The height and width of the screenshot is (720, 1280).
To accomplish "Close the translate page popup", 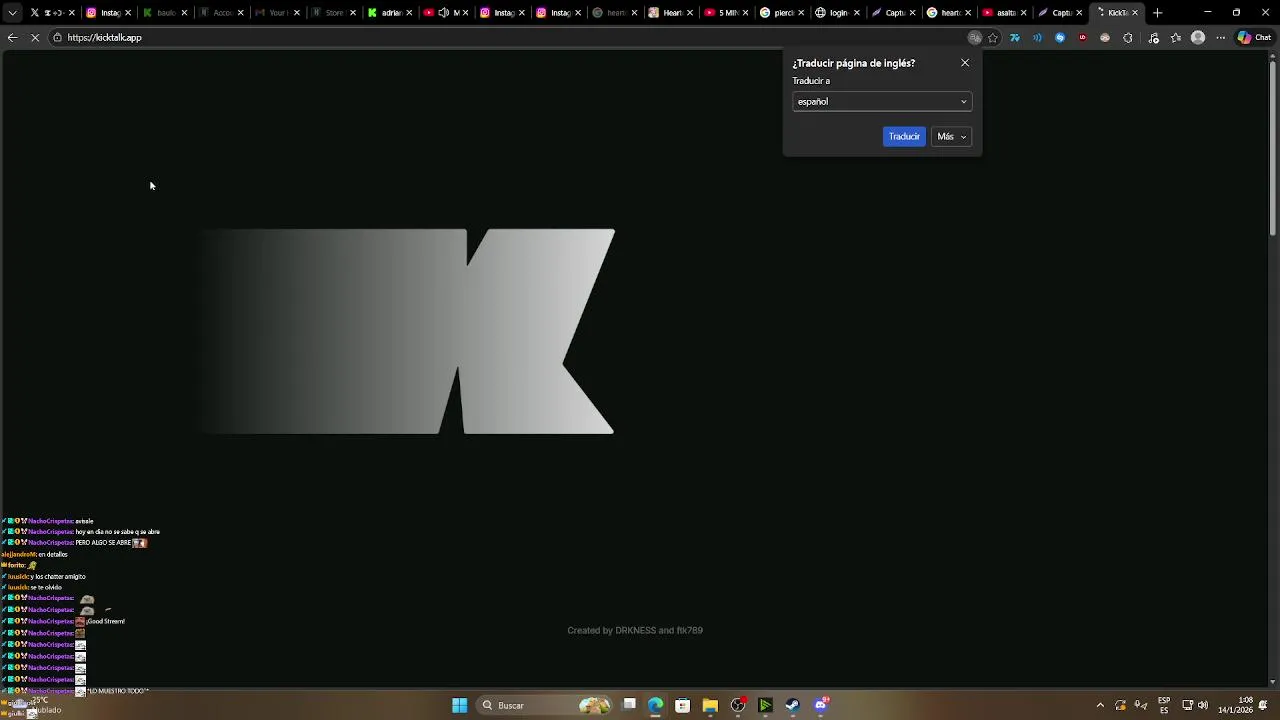I will click(x=965, y=63).
